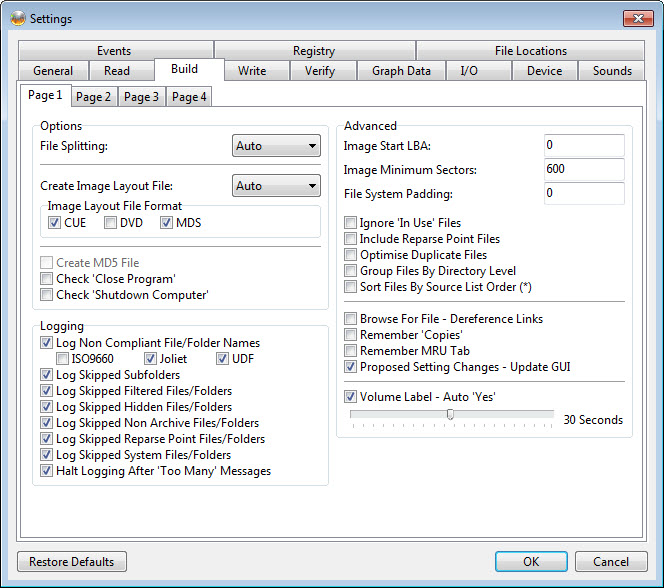Uncheck Volume Label - Auto 'Yes'
The image size is (664, 588).
point(350,397)
